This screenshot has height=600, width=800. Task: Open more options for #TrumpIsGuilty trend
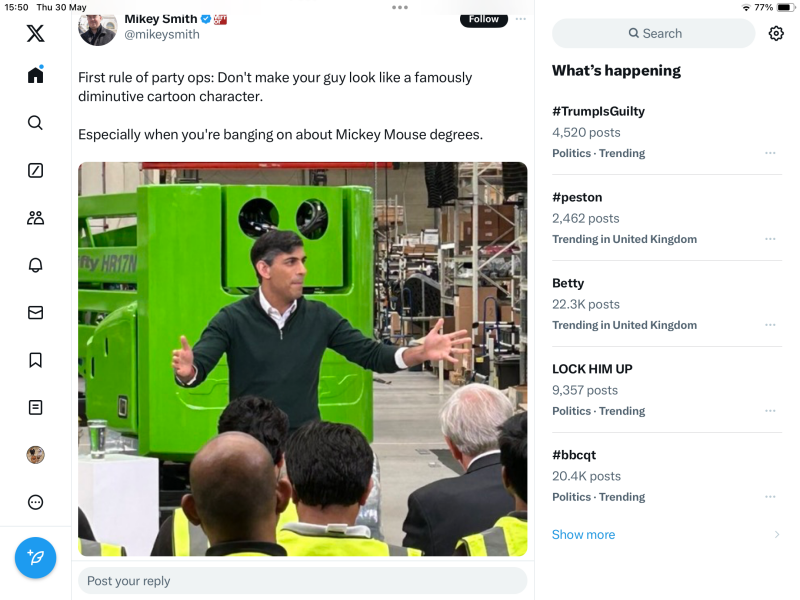[x=770, y=153]
